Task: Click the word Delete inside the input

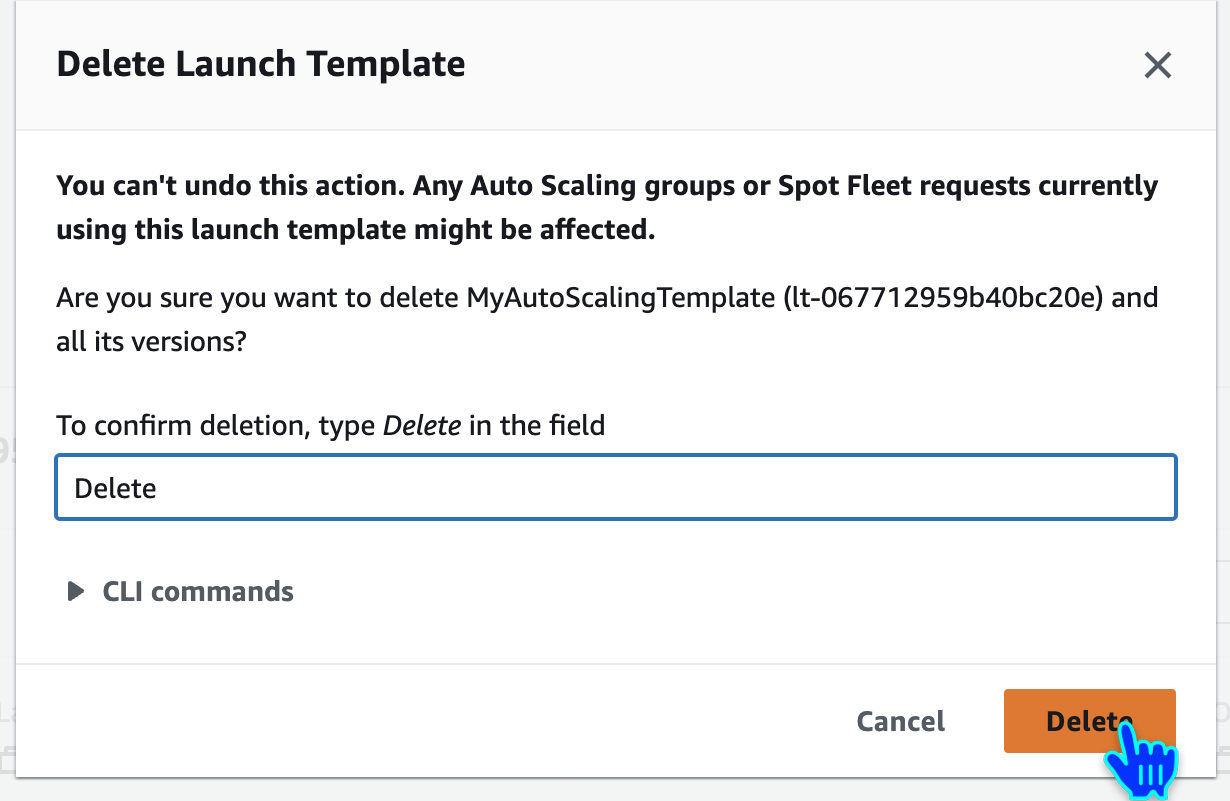Action: (116, 488)
